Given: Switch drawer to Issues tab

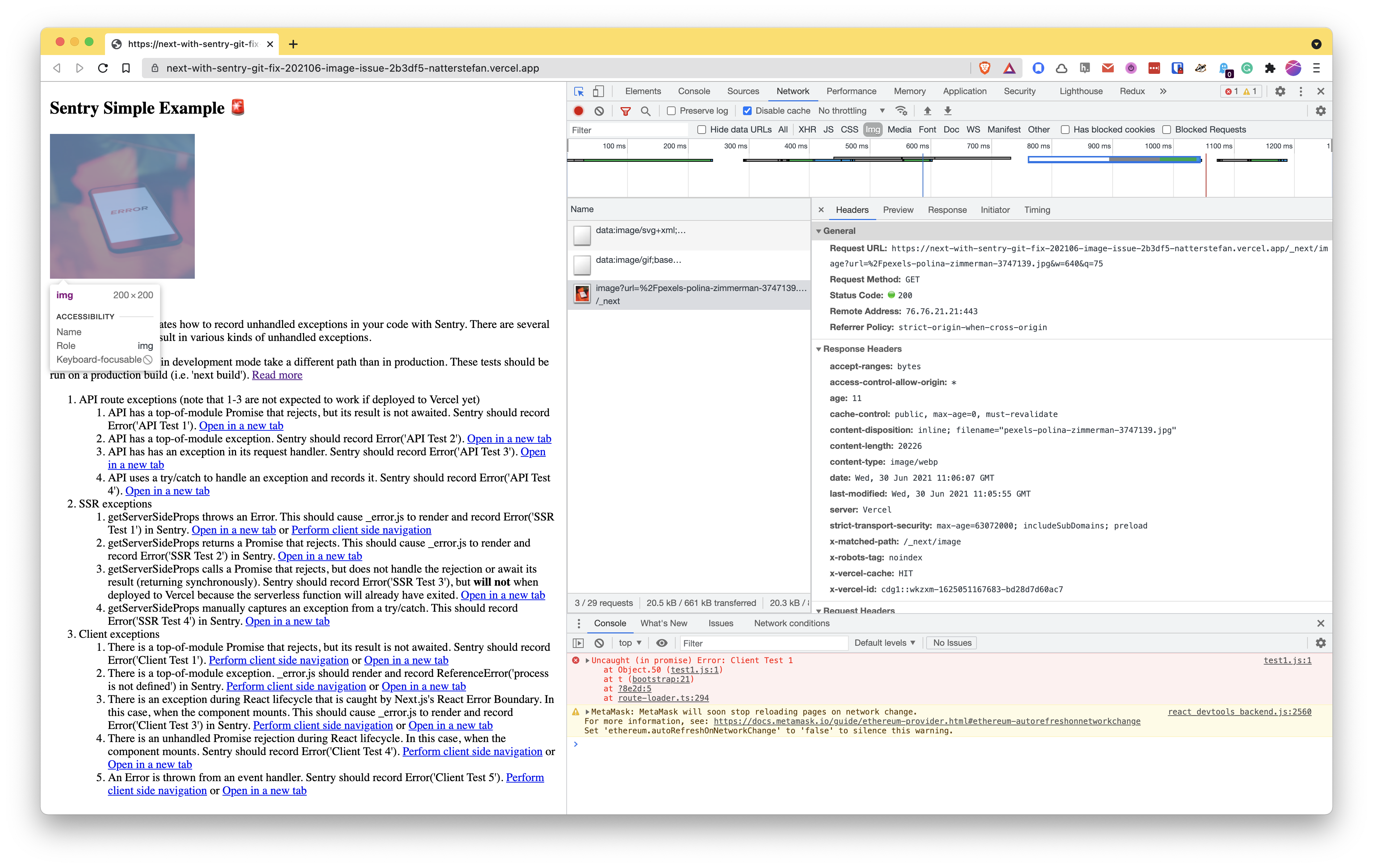Looking at the screenshot, I should (x=720, y=624).
